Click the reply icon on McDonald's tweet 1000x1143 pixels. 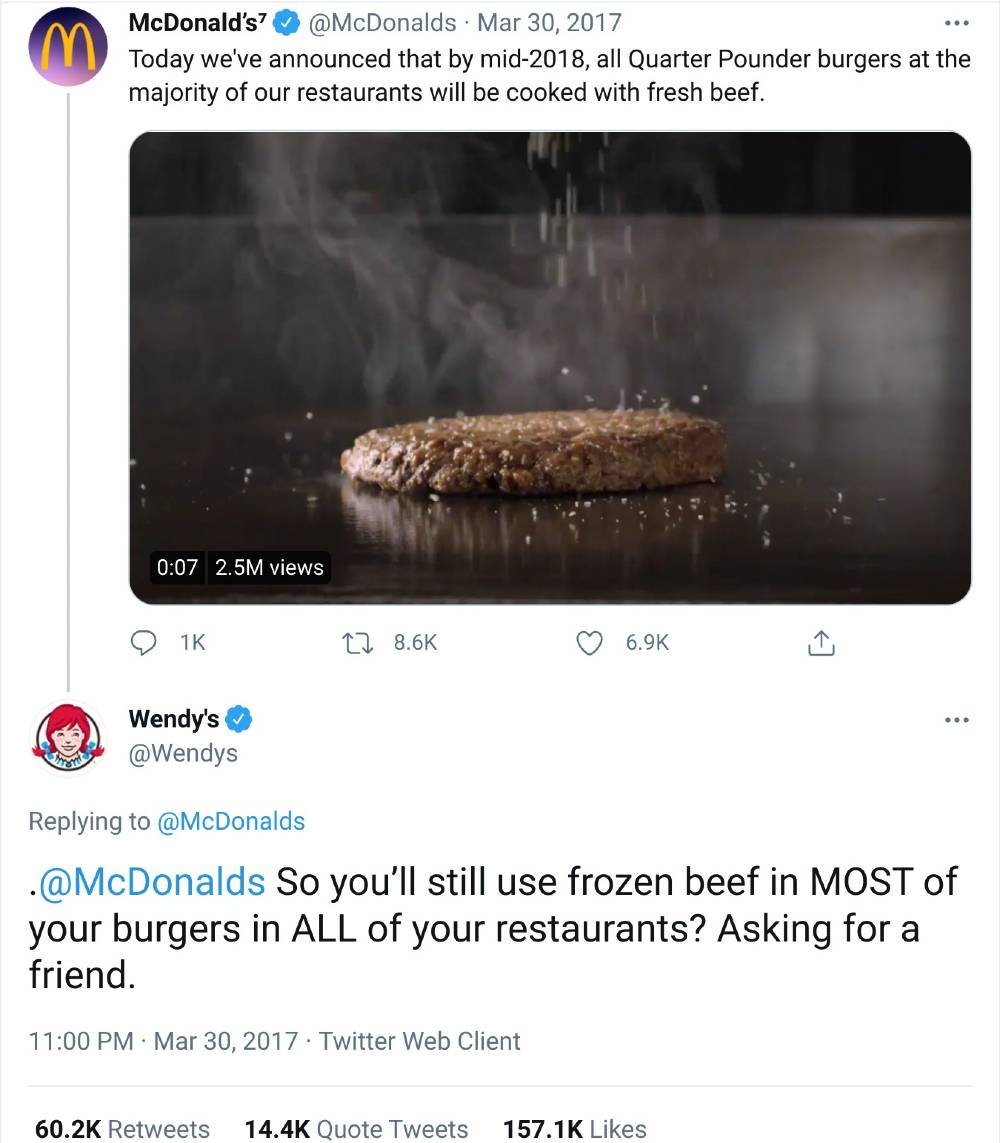click(x=144, y=643)
